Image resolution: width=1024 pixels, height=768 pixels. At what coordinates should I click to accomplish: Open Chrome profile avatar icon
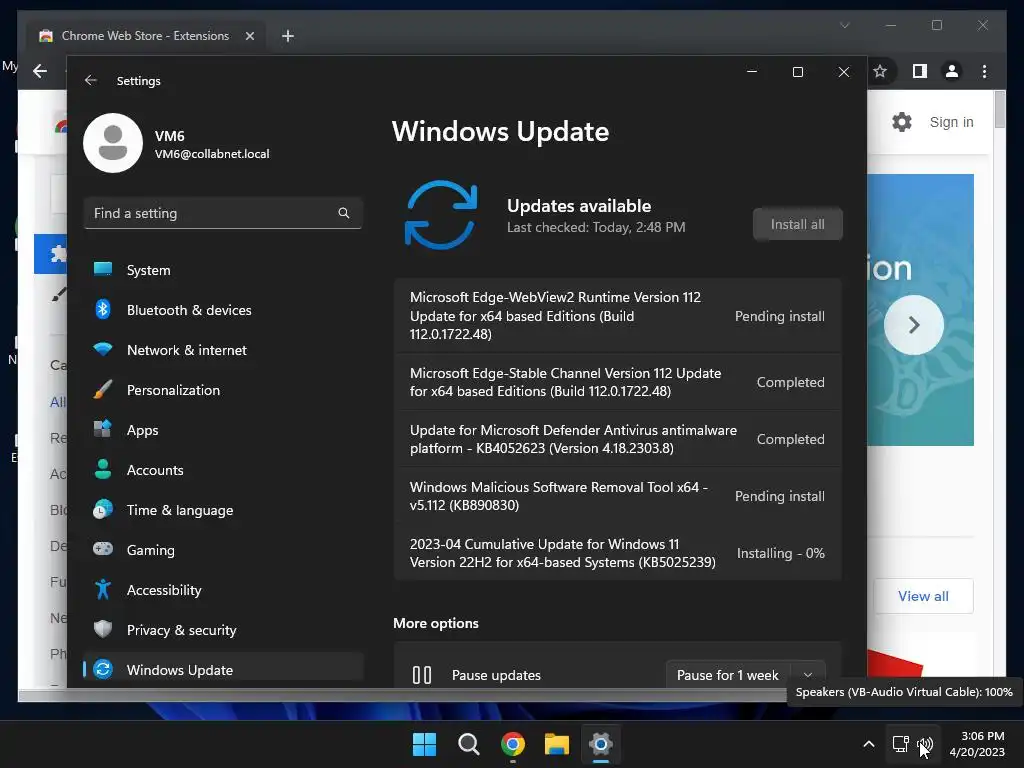(952, 71)
